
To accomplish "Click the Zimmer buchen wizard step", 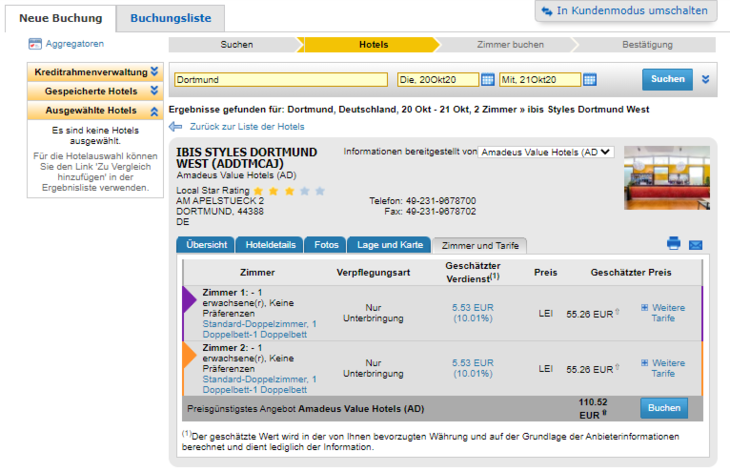I will 510,45.
